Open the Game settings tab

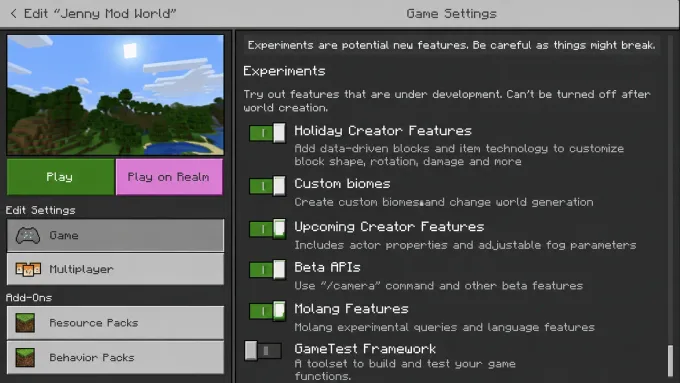(115, 236)
